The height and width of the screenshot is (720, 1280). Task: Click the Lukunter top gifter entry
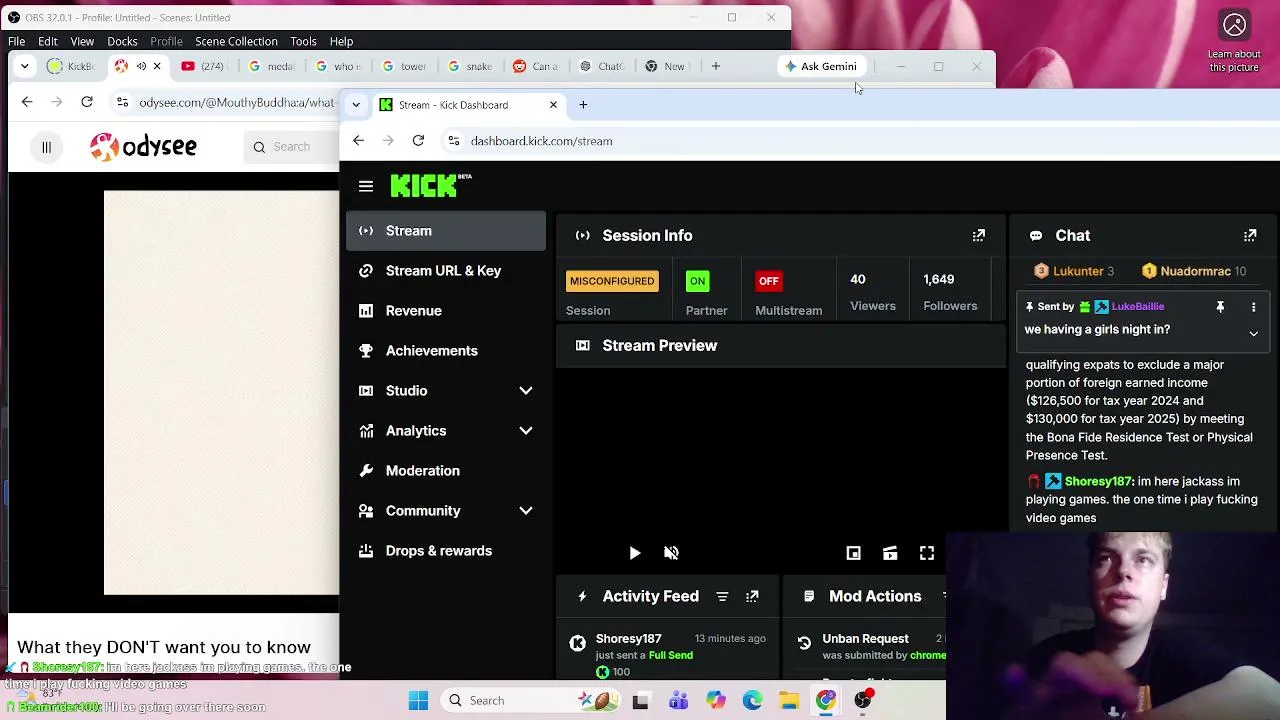click(1074, 271)
